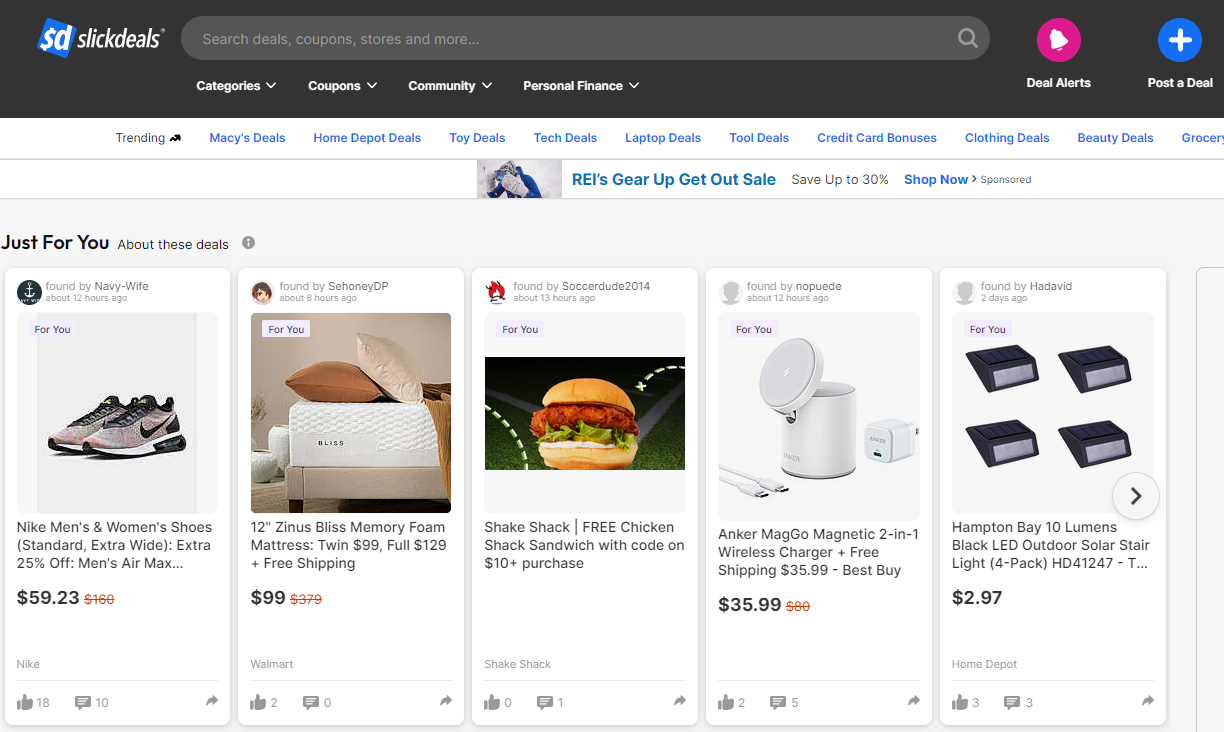Go to Beauty Deals
Image resolution: width=1224 pixels, height=732 pixels.
[x=1115, y=138]
